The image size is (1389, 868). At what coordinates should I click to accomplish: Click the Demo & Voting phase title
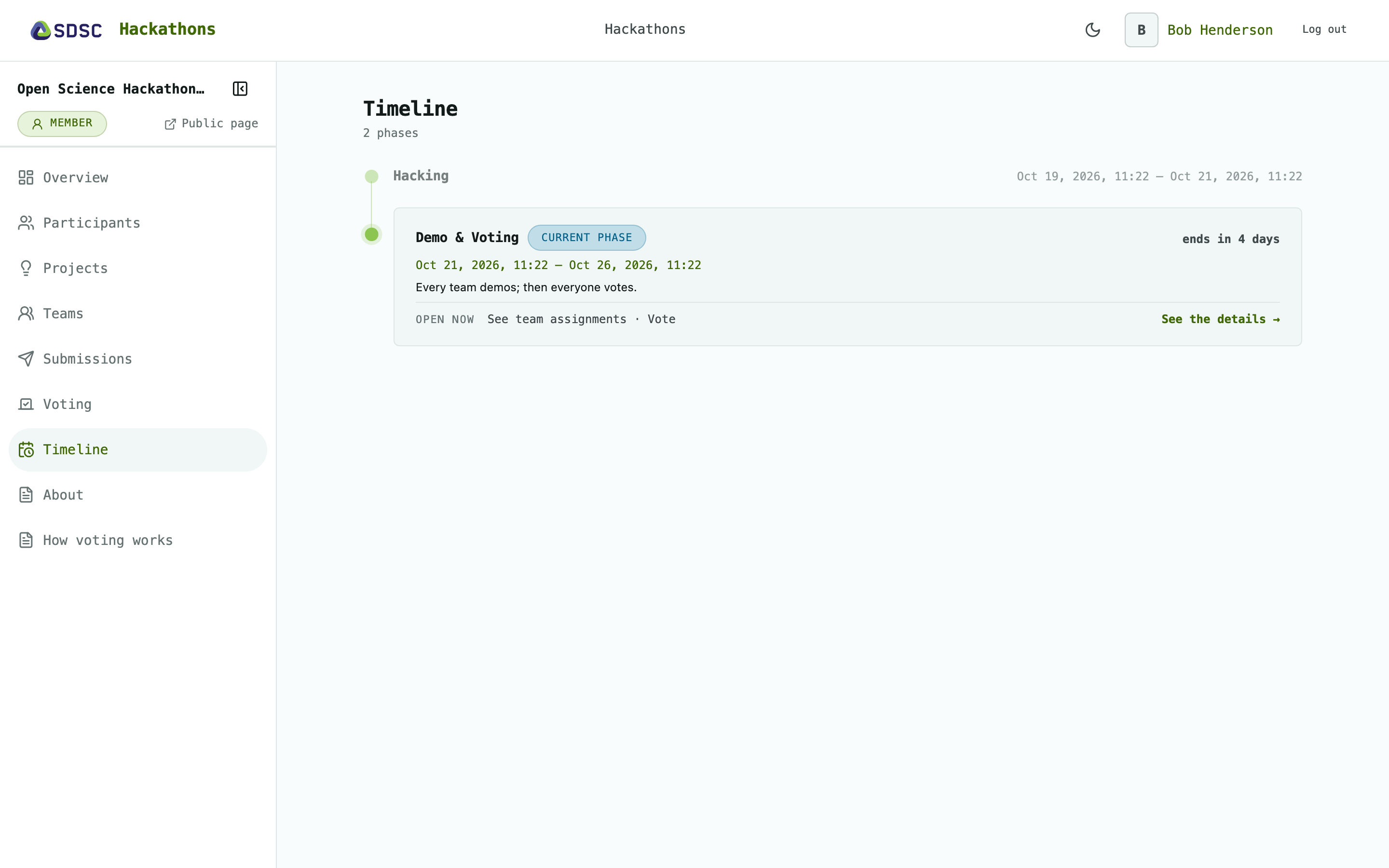(x=467, y=238)
